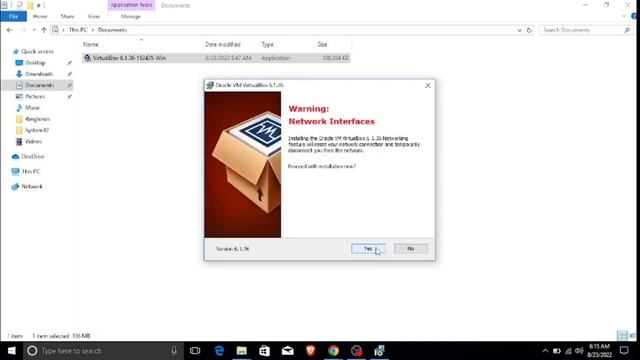This screenshot has width=640, height=360.
Task: Open the VirtualBox installer taskbar icon
Action: (379, 351)
